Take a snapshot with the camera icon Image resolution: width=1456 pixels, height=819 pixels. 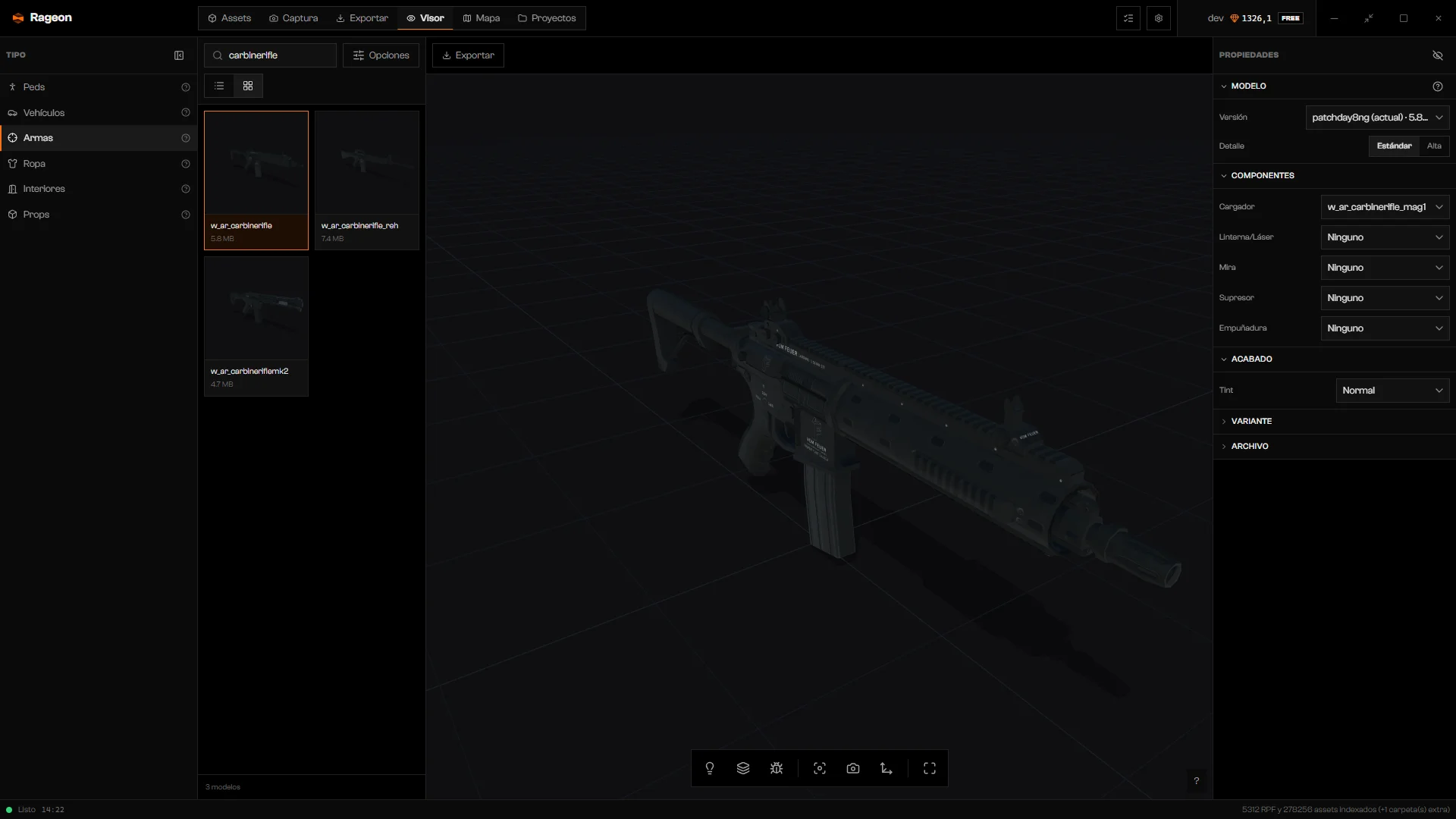pos(853,768)
